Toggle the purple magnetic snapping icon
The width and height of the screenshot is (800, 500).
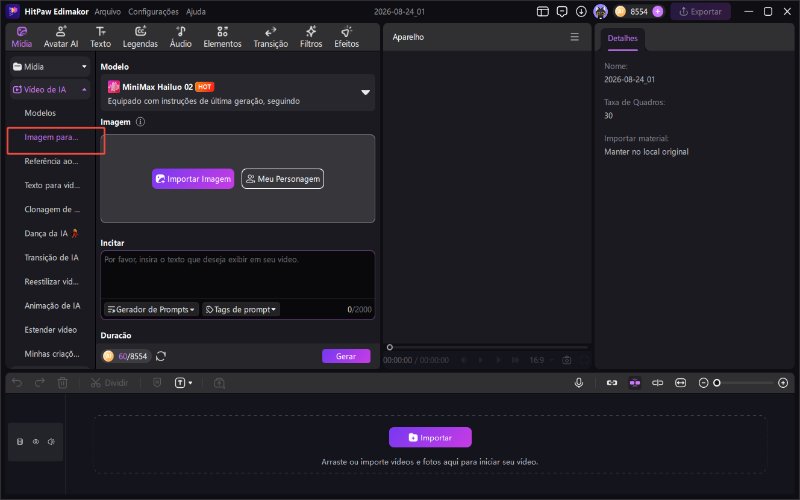(x=635, y=383)
